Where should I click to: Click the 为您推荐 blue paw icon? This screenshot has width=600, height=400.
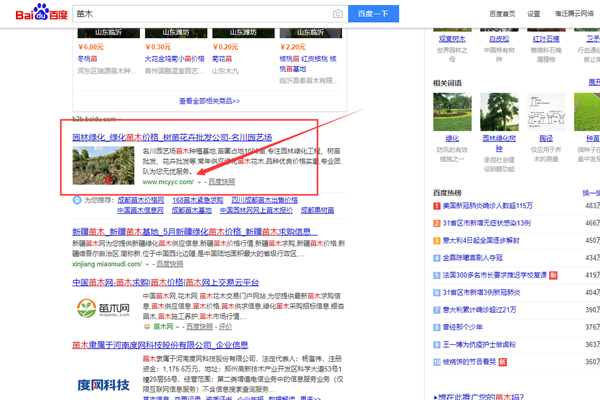[77, 200]
